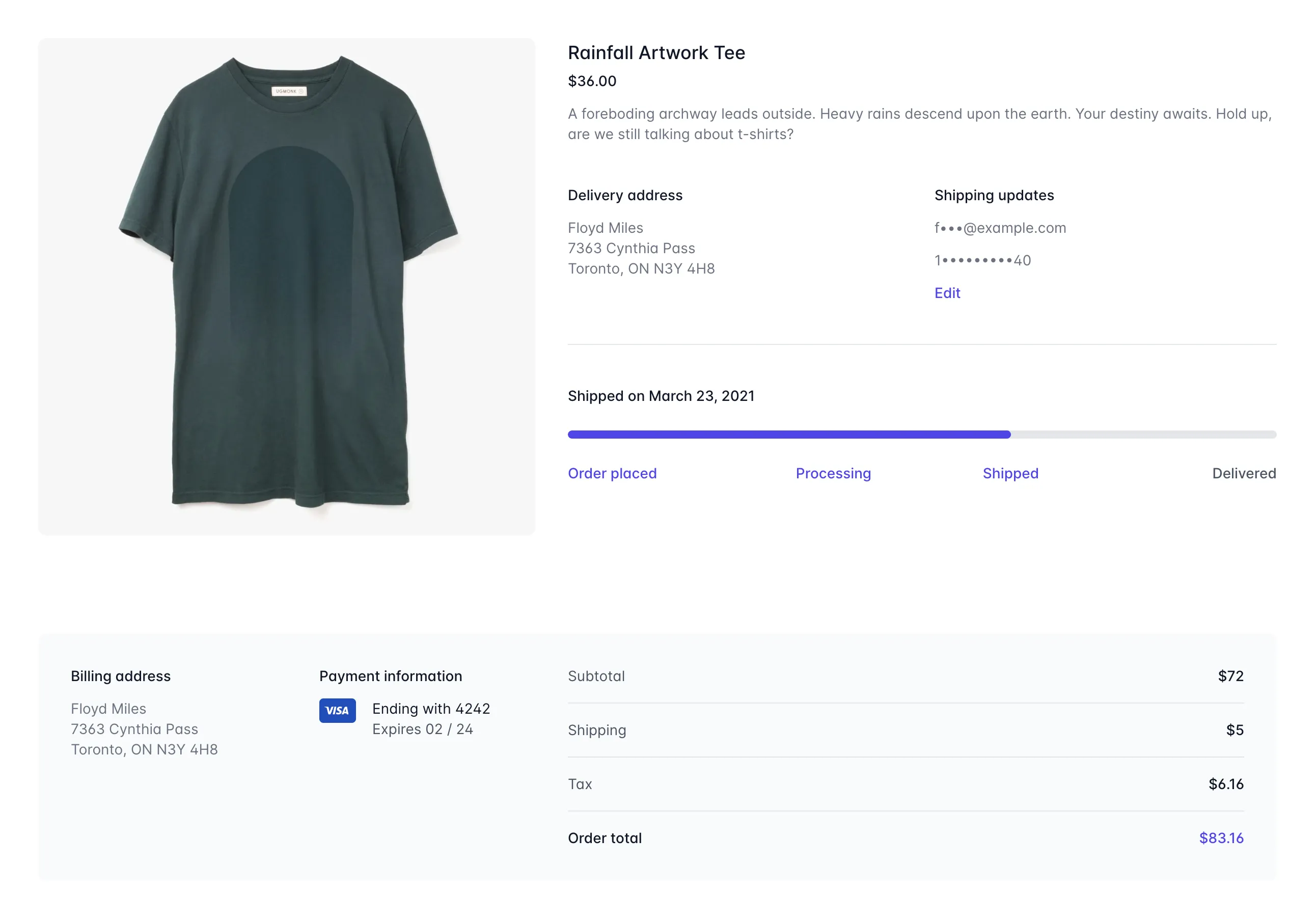Click the Billing address heading

pyautogui.click(x=120, y=677)
